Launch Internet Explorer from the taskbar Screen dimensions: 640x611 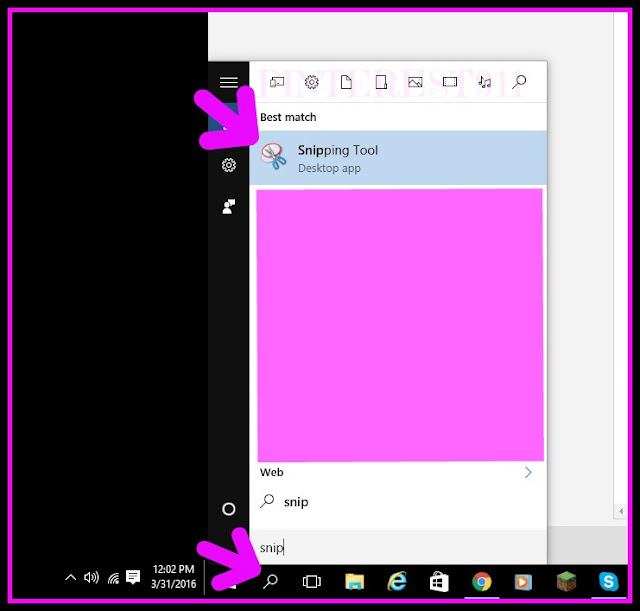point(397,581)
